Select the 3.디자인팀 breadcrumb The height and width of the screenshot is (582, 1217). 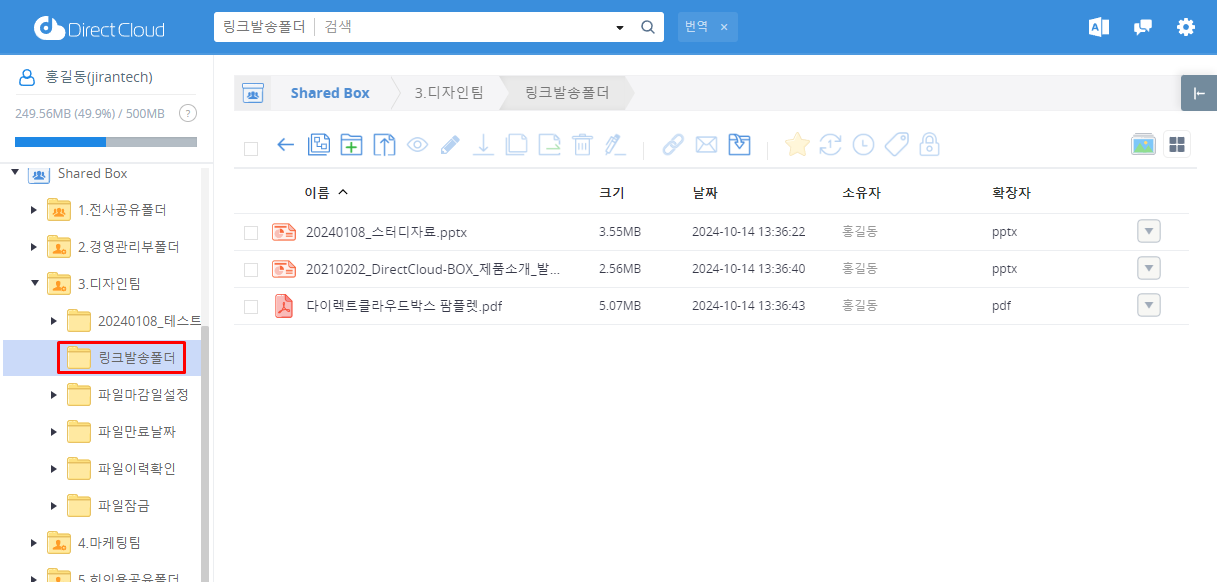click(449, 93)
